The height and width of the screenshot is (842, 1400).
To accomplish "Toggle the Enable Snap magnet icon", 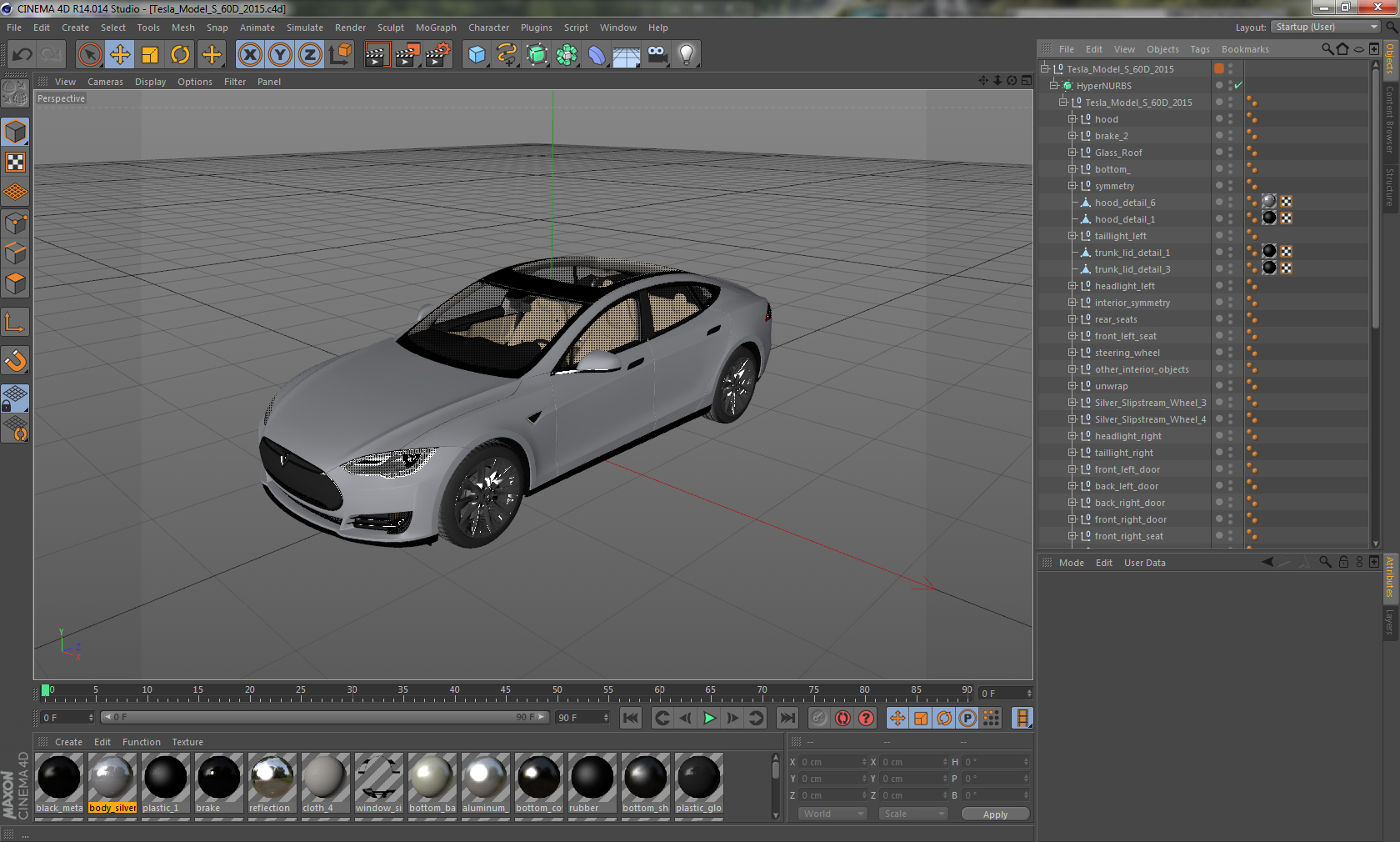I will coord(16,360).
